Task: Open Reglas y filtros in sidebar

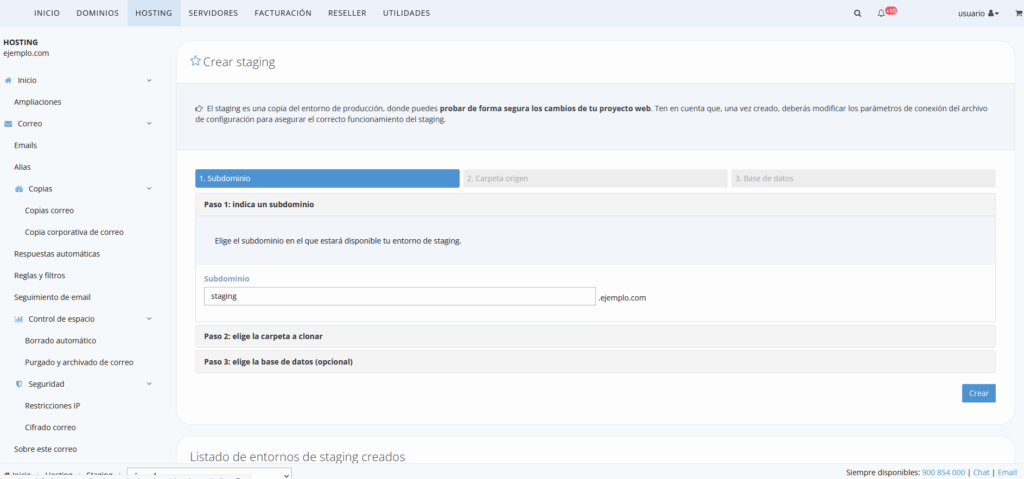Action: 39,276
